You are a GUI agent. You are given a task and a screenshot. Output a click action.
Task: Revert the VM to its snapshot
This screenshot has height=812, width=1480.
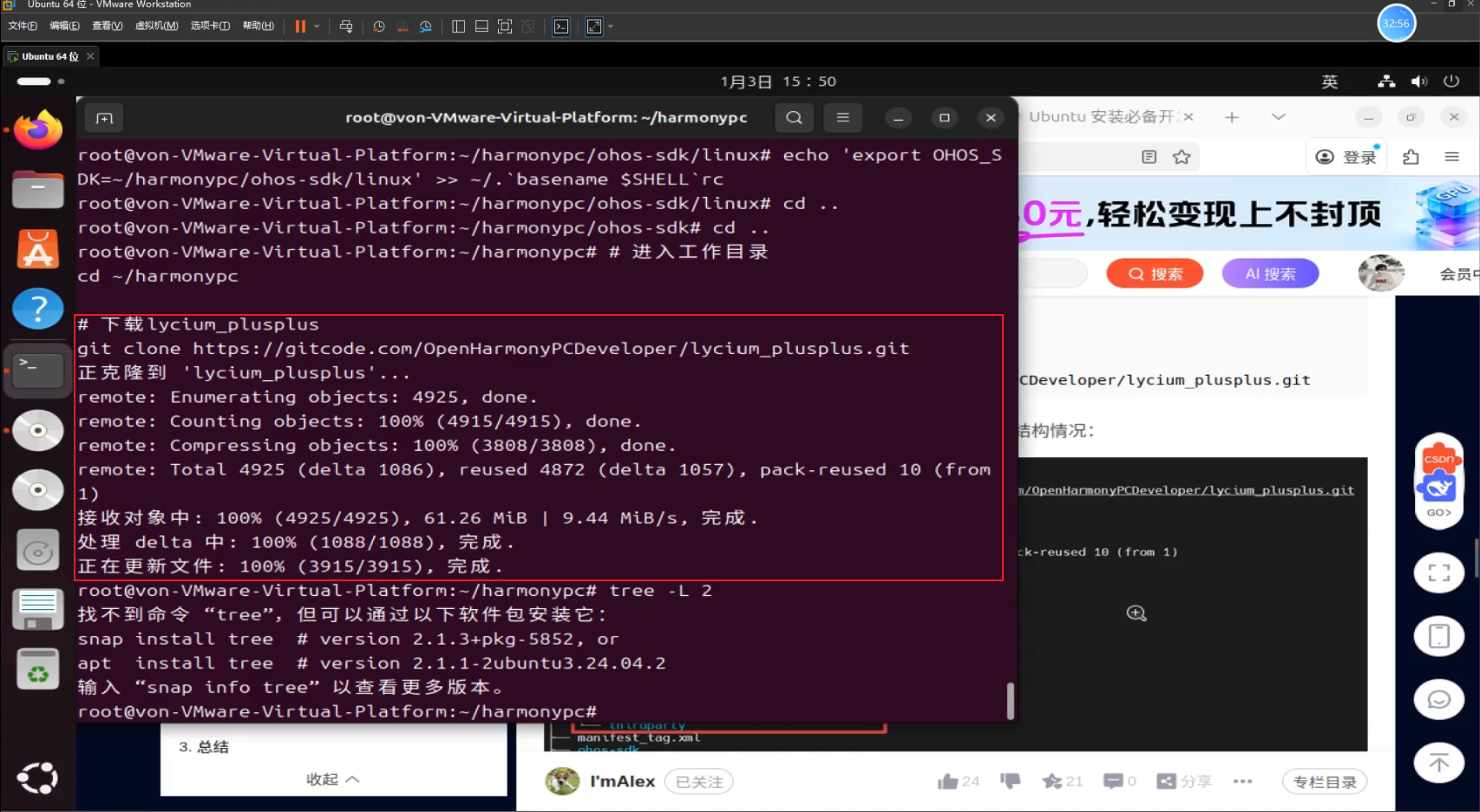point(402,26)
